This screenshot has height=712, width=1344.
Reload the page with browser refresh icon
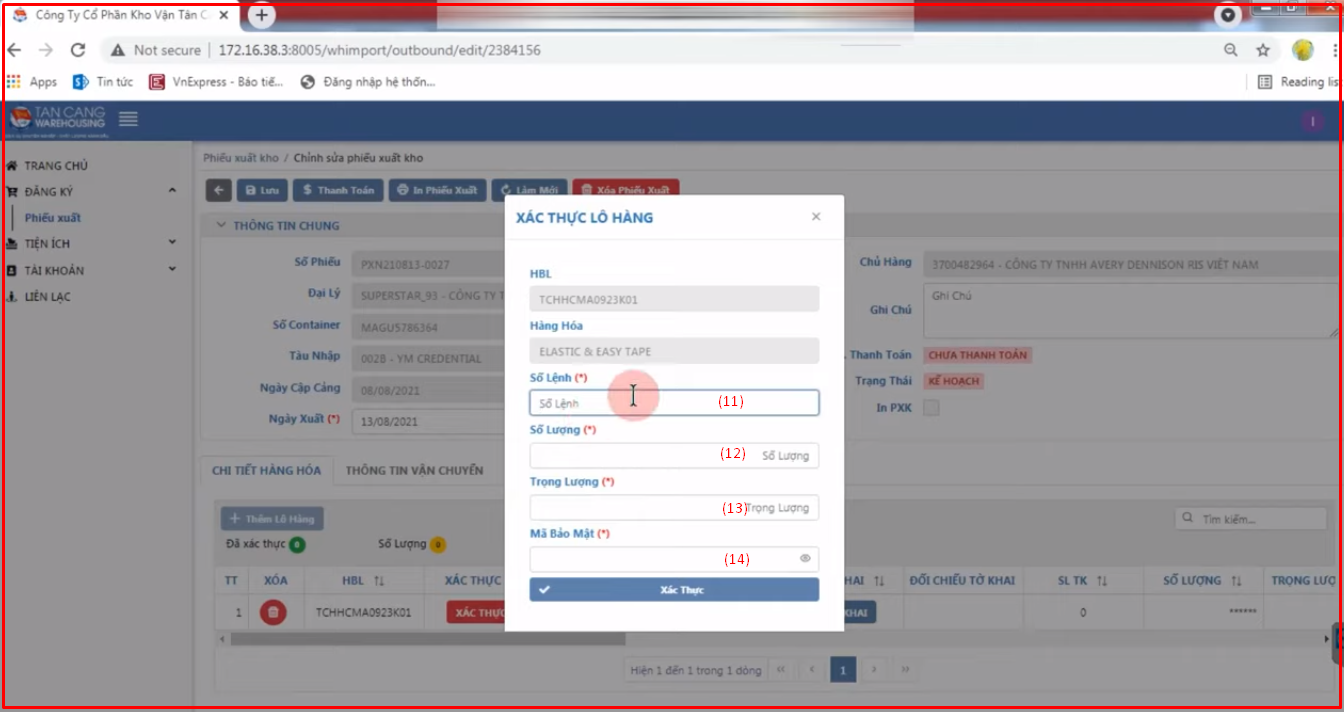pos(78,50)
